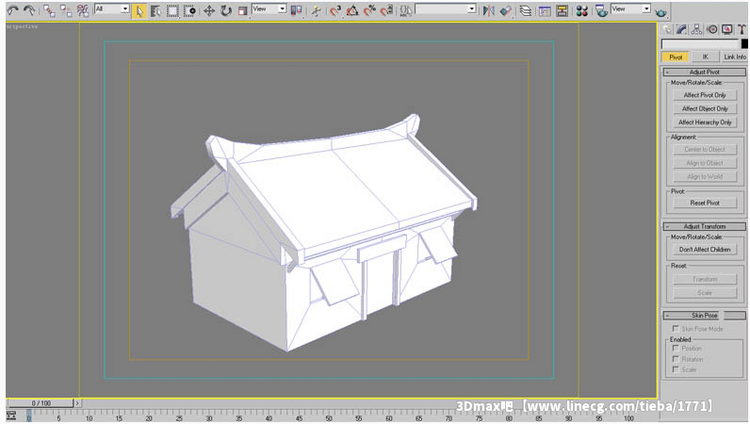
Task: Collapse the Skin Pose rollout
Action: pyautogui.click(x=704, y=315)
